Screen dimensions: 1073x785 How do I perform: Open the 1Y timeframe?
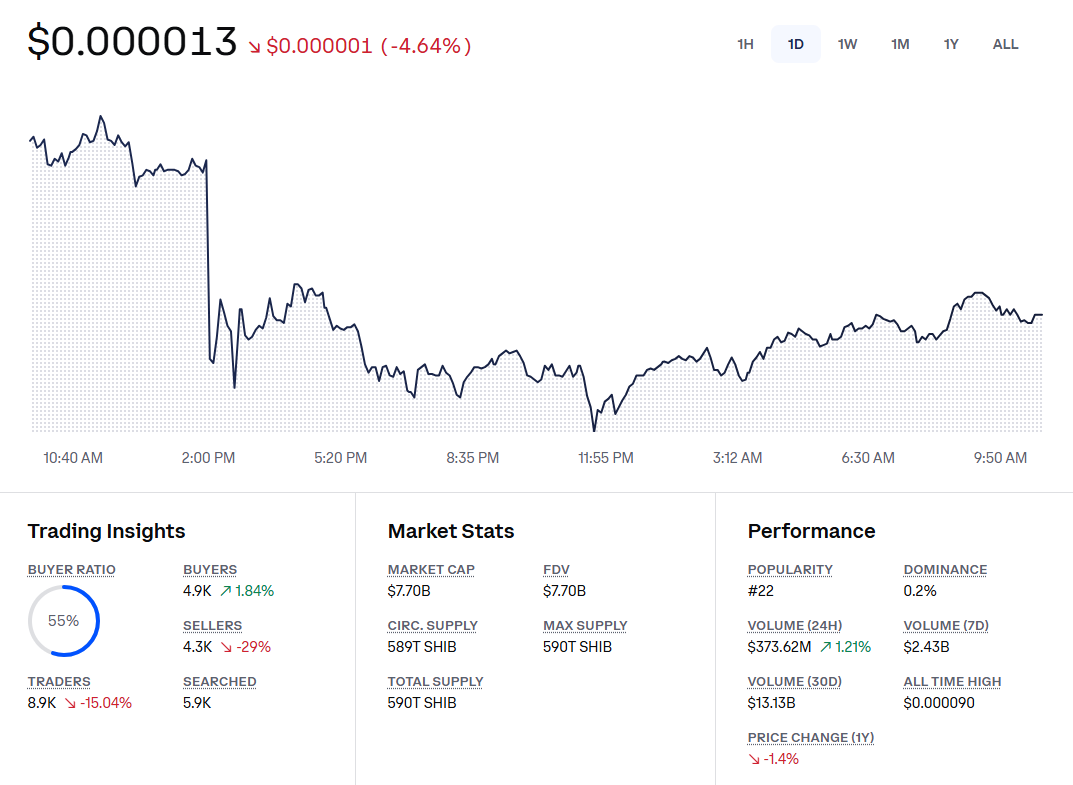[951, 44]
